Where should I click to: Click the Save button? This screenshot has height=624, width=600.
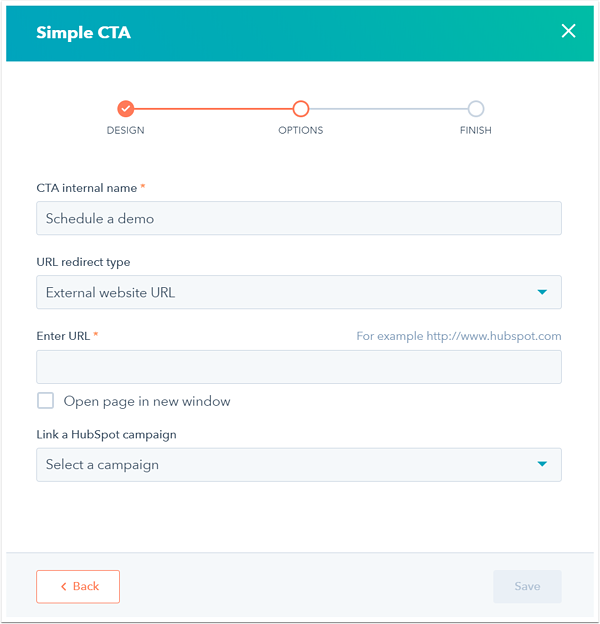click(527, 587)
